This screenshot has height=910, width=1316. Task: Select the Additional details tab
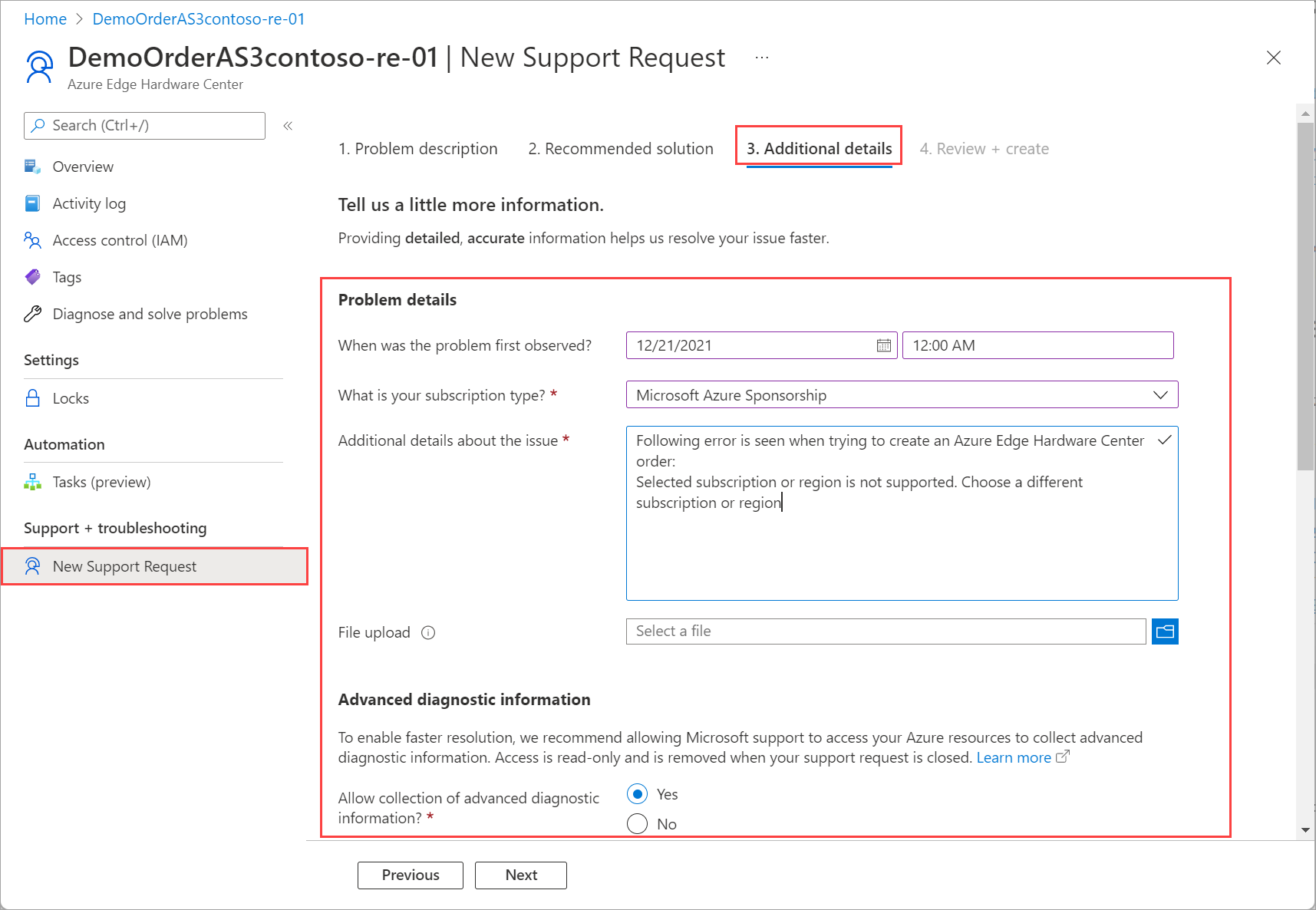820,149
